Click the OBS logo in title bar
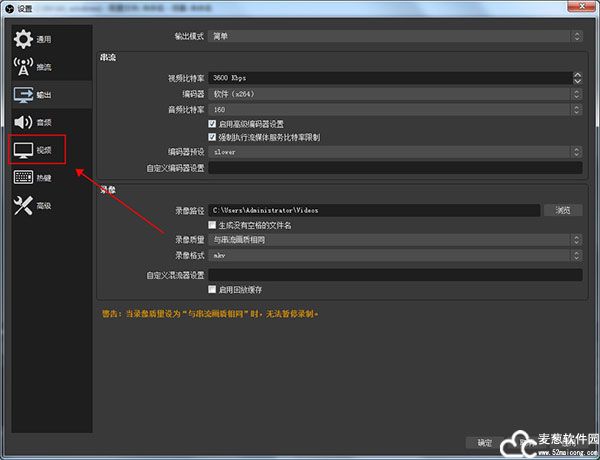600x460 pixels. click(9, 8)
